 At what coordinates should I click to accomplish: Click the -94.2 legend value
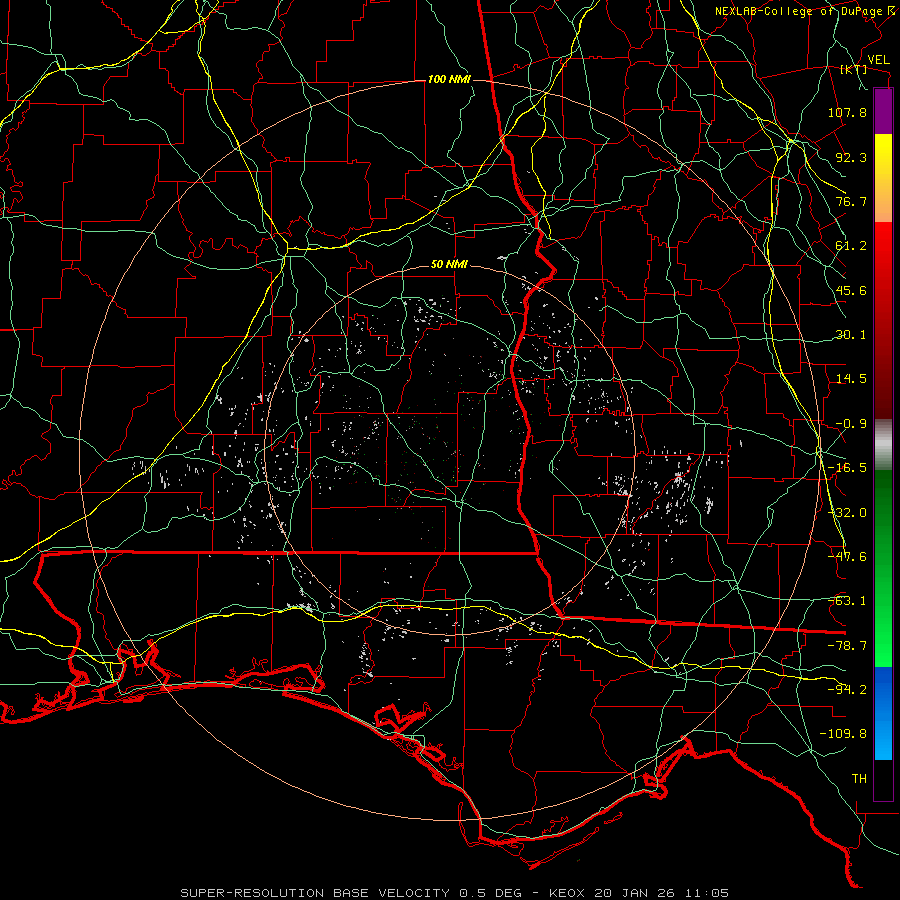[x=847, y=690]
